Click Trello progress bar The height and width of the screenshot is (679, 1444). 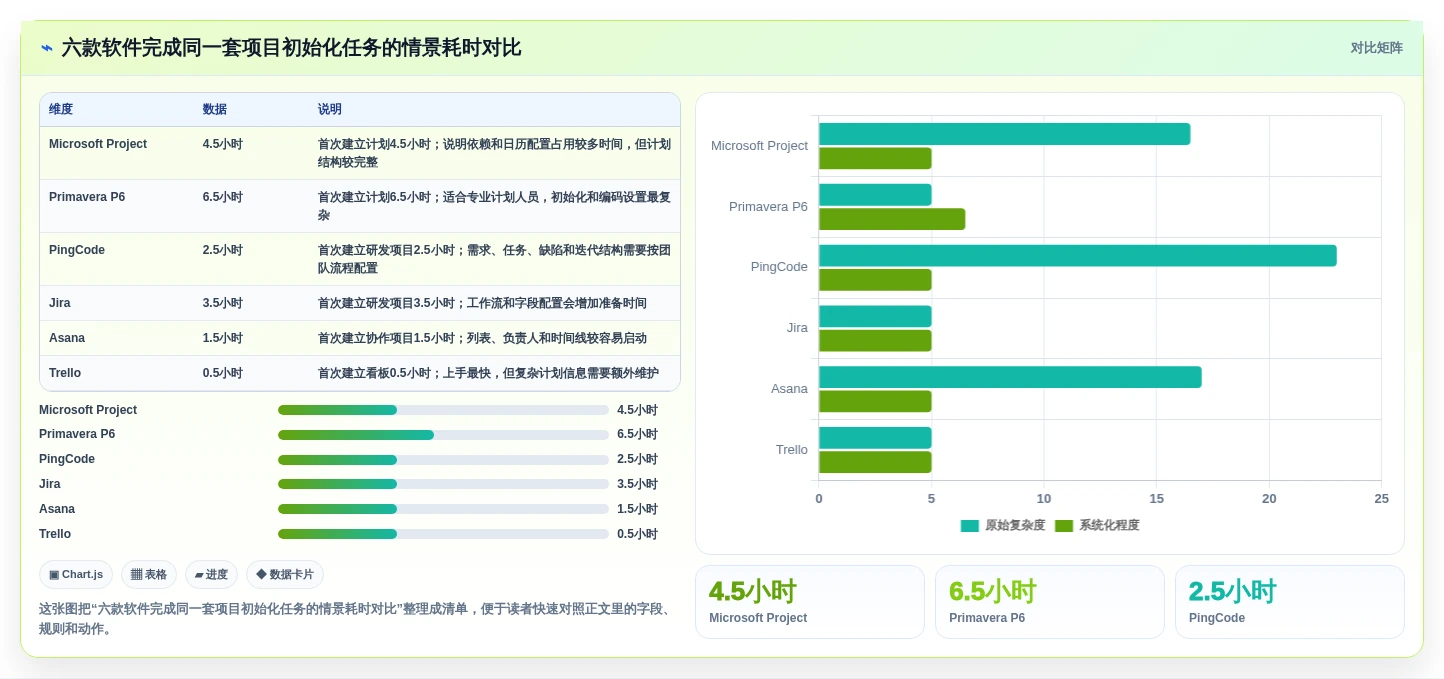pos(443,534)
